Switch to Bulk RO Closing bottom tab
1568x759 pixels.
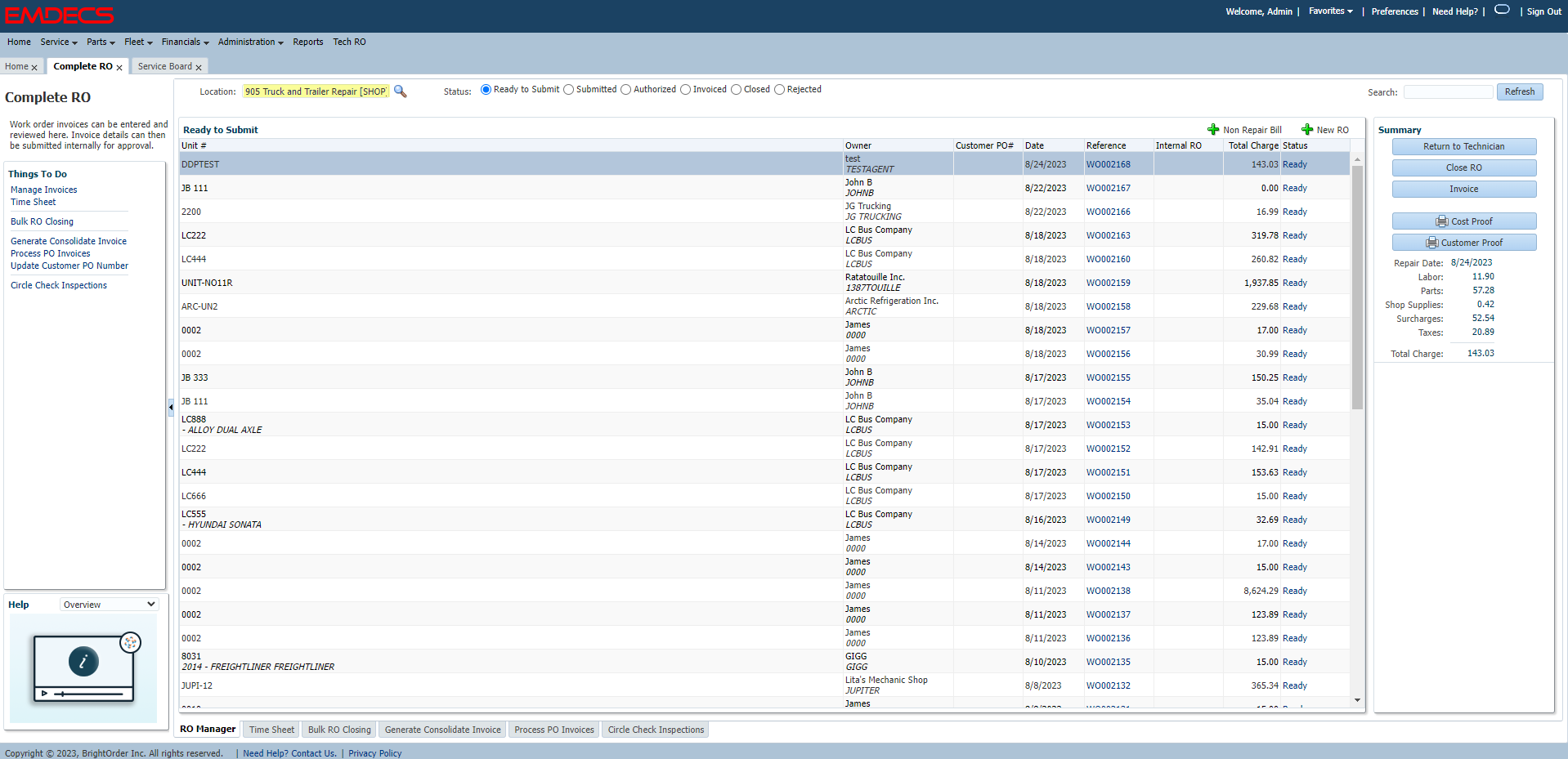(x=339, y=730)
